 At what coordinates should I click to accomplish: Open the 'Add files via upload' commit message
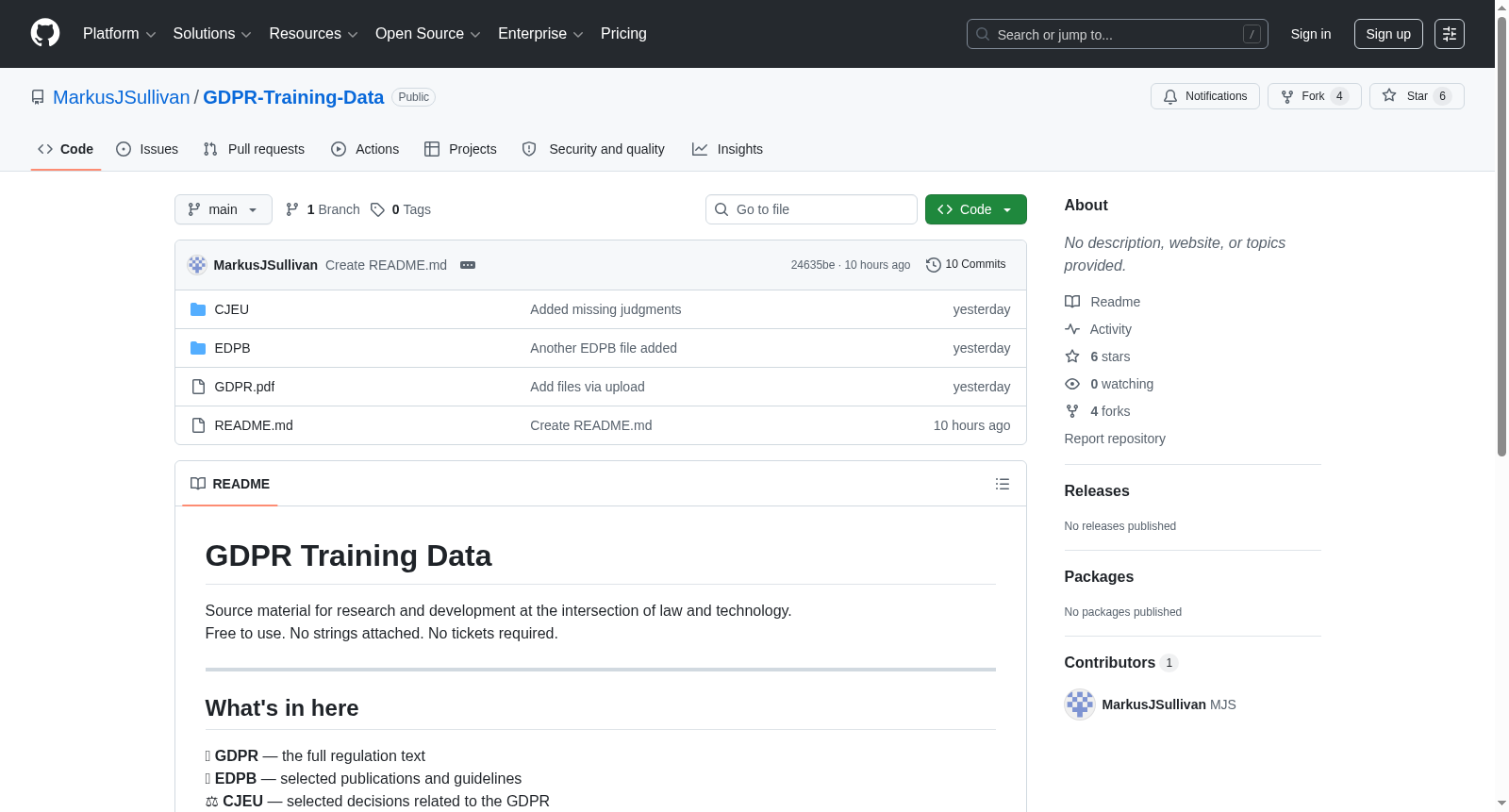588,387
